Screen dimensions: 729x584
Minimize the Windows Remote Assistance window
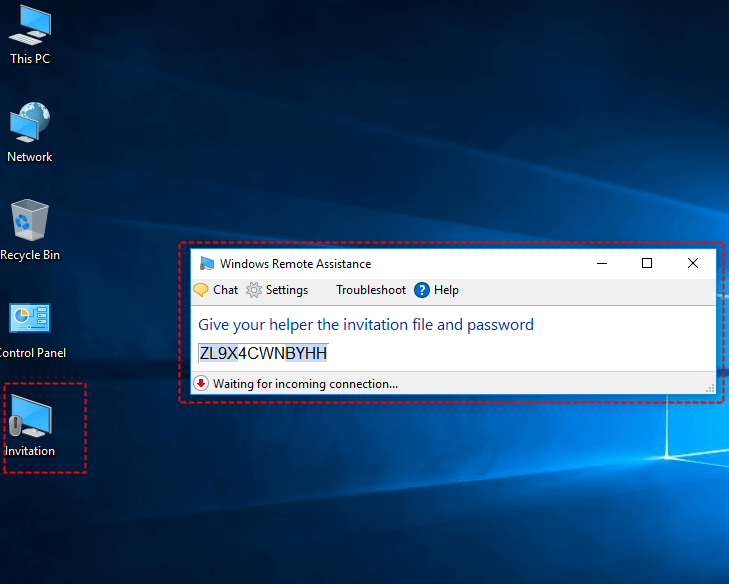[x=602, y=263]
